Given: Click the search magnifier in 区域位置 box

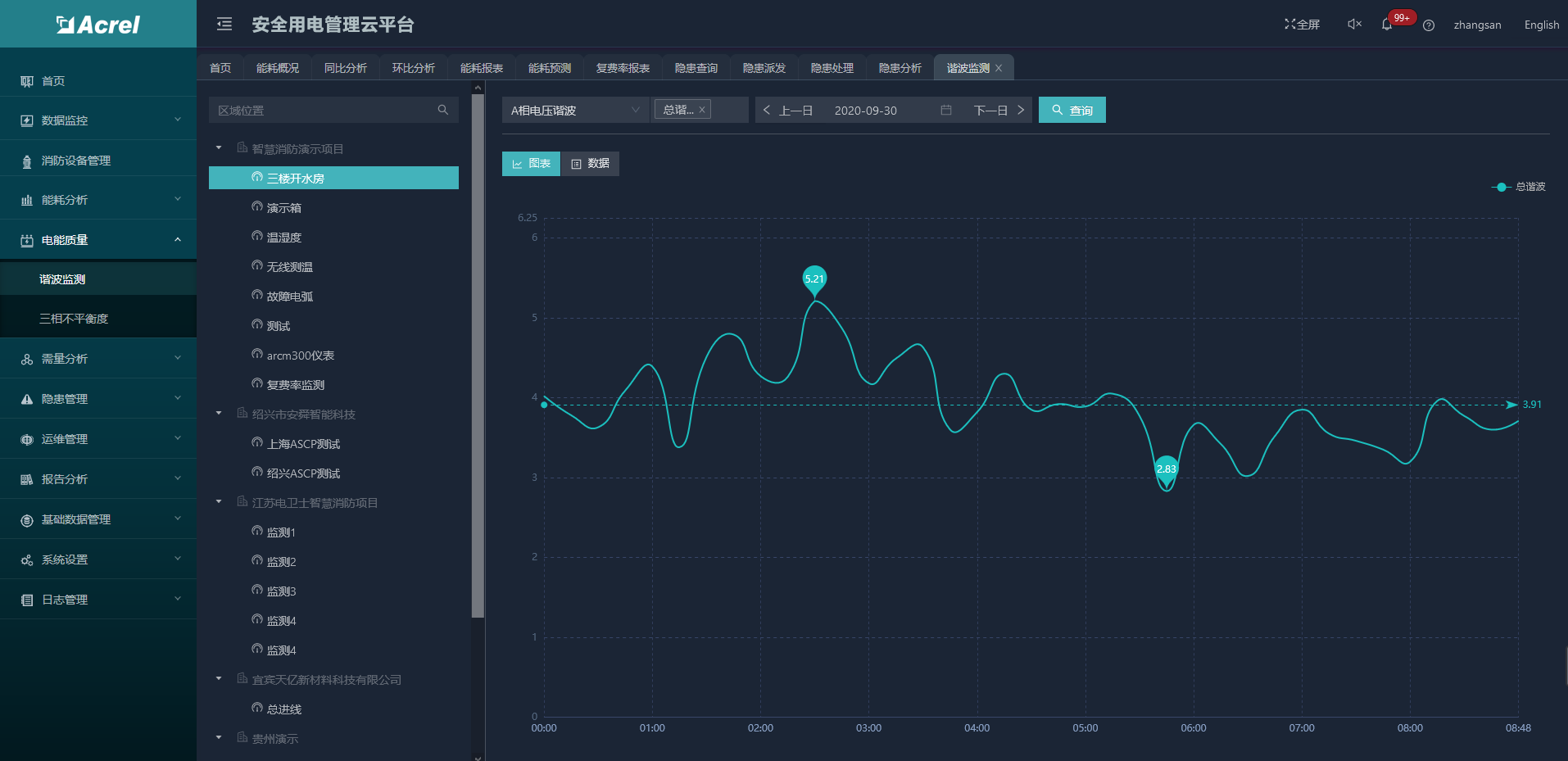Looking at the screenshot, I should 443,110.
